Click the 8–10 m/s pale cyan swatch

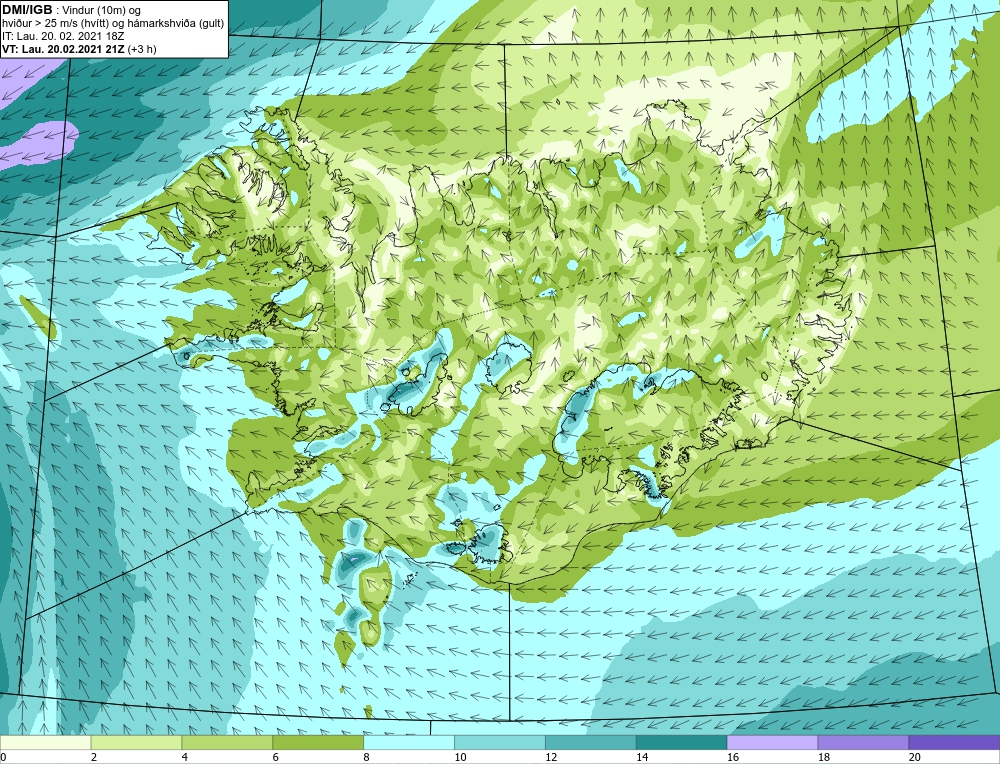tap(409, 742)
